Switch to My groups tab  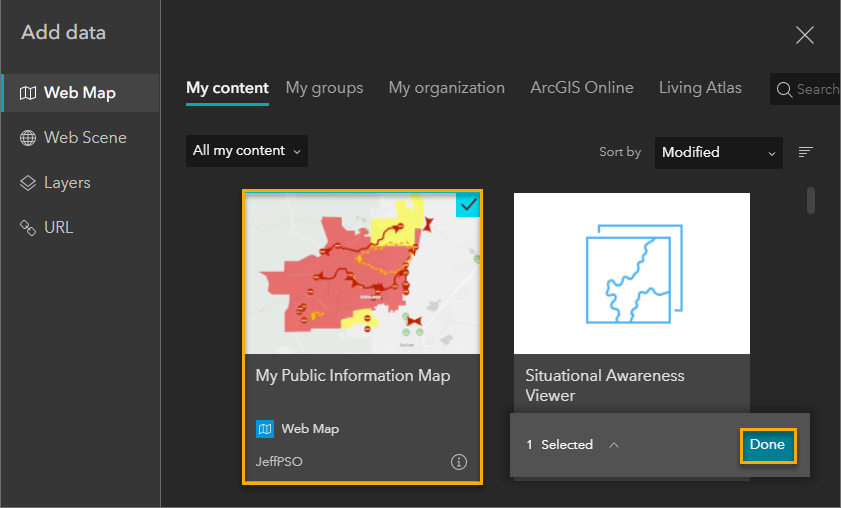[x=324, y=88]
